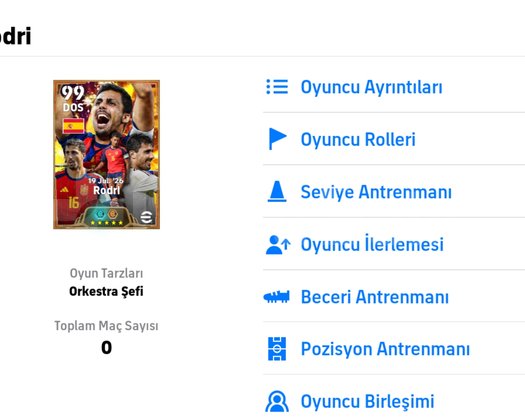The height and width of the screenshot is (420, 525).
Task: Select the Oyun Tarzları label
Action: [106, 273]
